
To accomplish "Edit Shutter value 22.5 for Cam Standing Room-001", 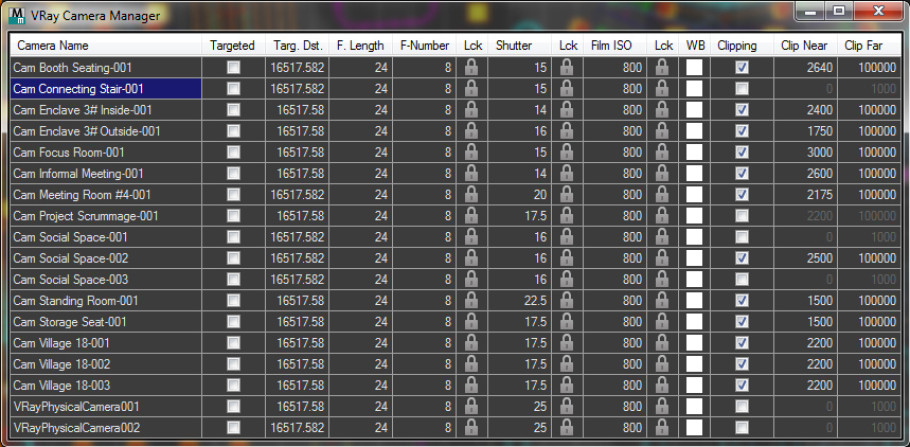I will [x=519, y=301].
